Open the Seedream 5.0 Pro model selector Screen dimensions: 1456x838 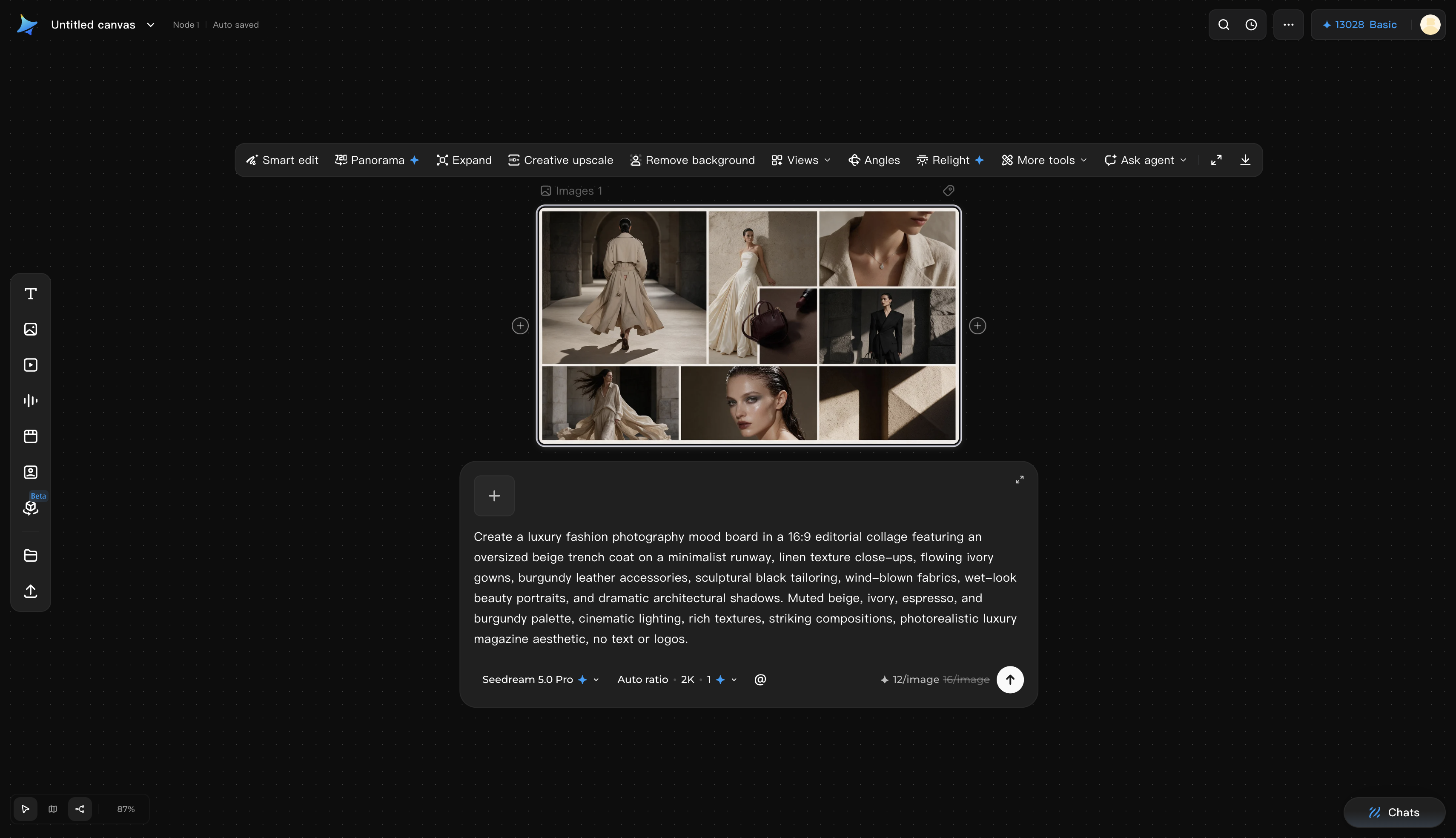540,680
